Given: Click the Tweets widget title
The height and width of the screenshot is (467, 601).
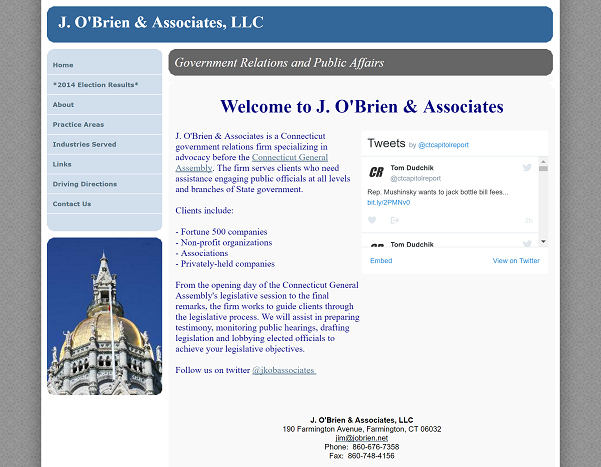Looking at the screenshot, I should tap(386, 143).
